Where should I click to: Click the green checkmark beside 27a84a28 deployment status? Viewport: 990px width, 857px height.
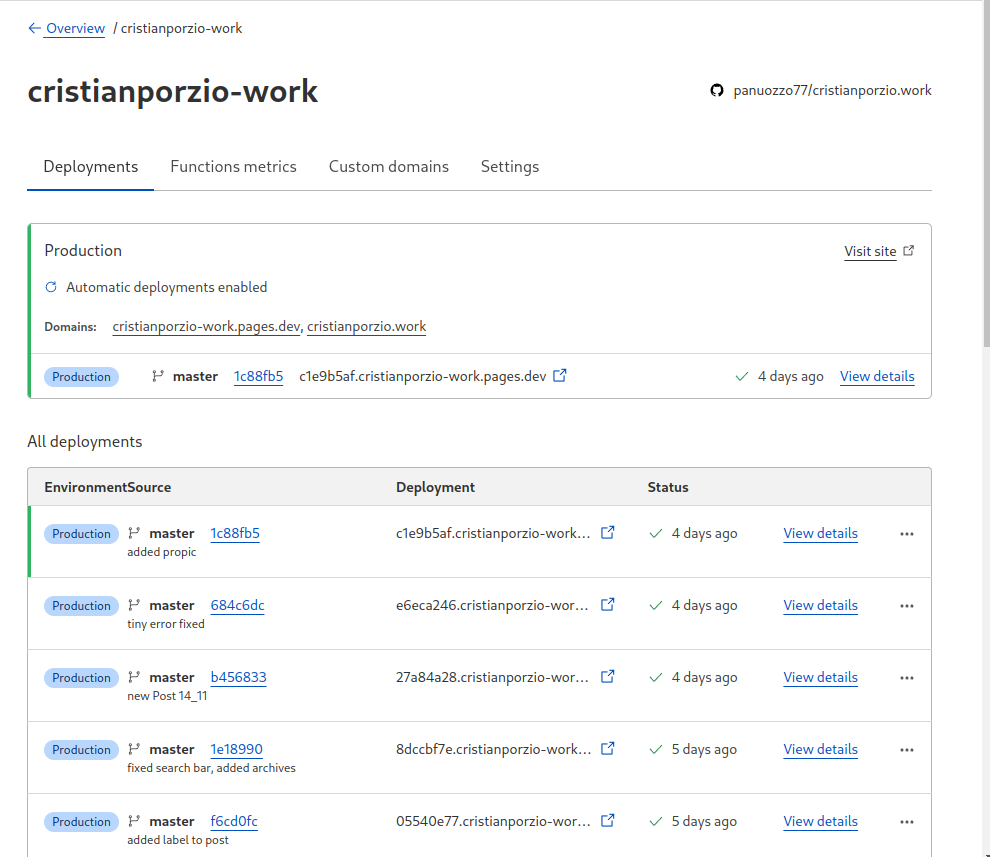pyautogui.click(x=656, y=677)
